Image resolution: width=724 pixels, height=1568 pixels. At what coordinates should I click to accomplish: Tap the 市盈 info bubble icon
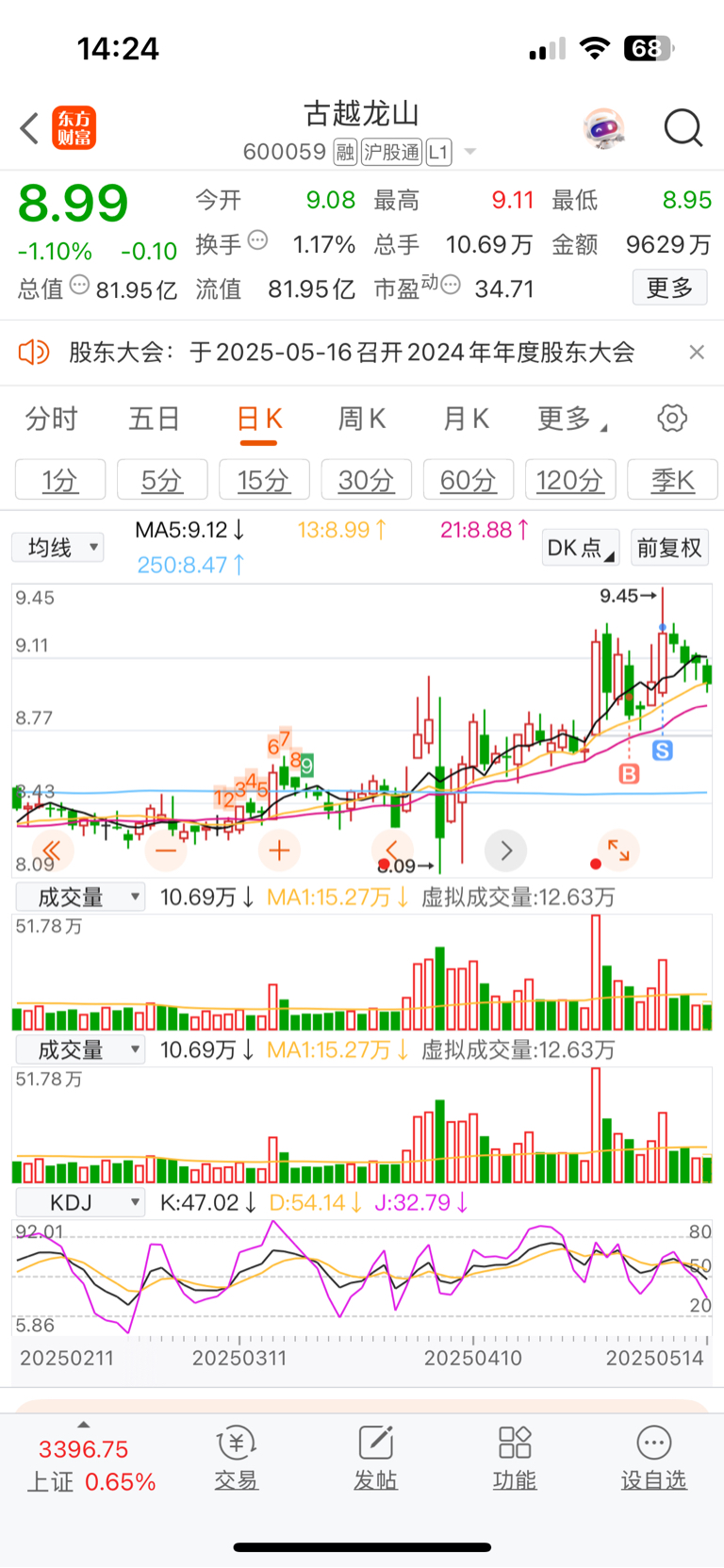click(451, 285)
